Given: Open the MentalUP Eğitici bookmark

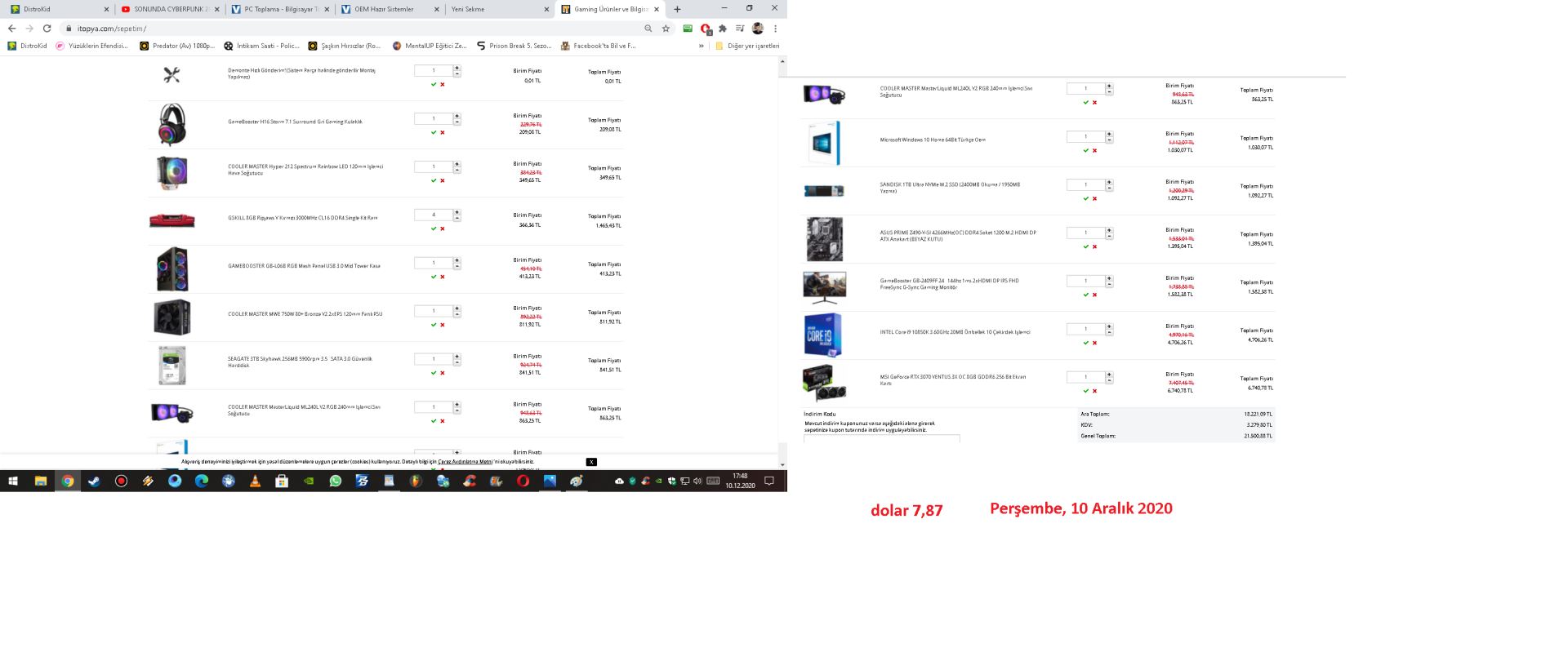Looking at the screenshot, I should (x=430, y=46).
